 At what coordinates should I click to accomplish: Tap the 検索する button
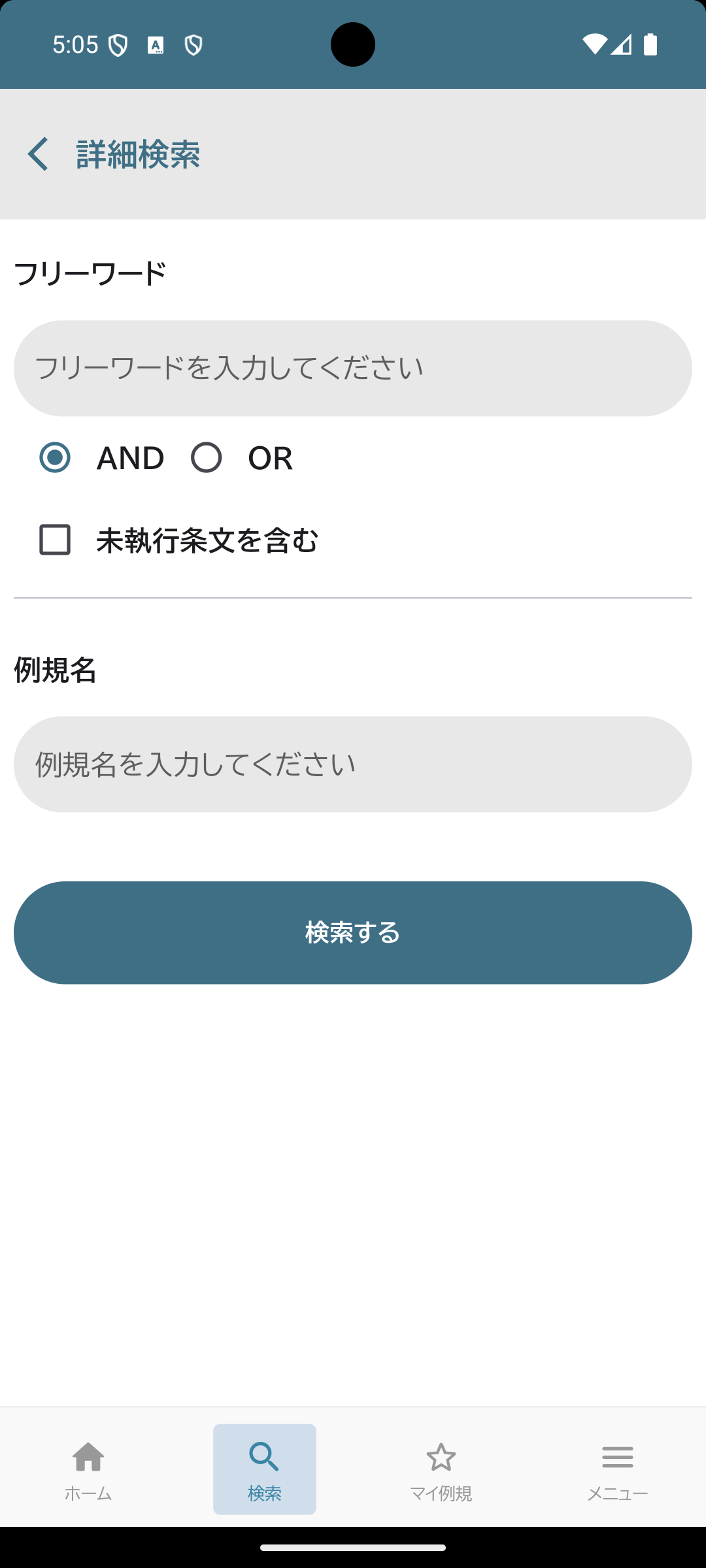[353, 932]
